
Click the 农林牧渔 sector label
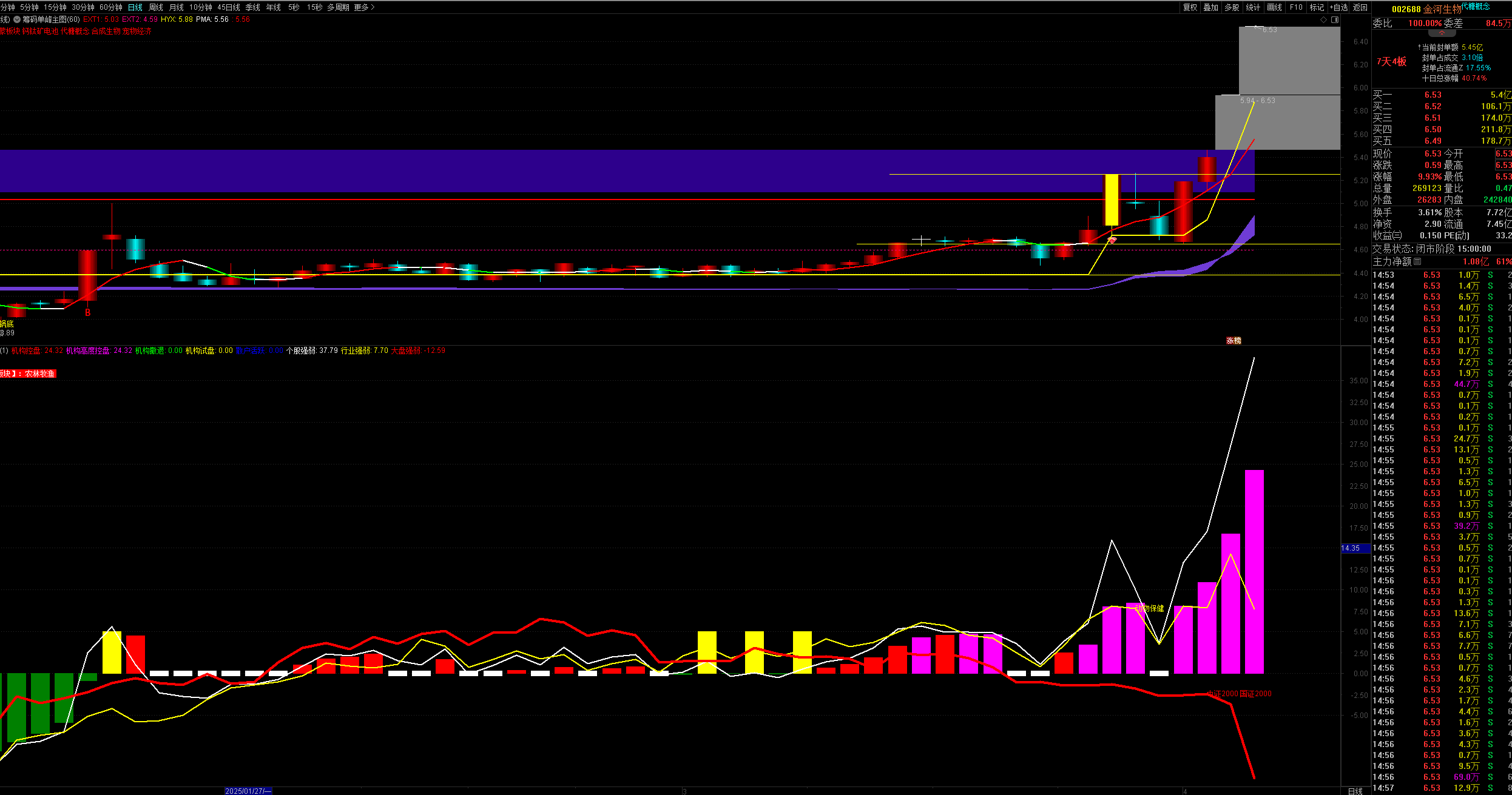(x=39, y=374)
